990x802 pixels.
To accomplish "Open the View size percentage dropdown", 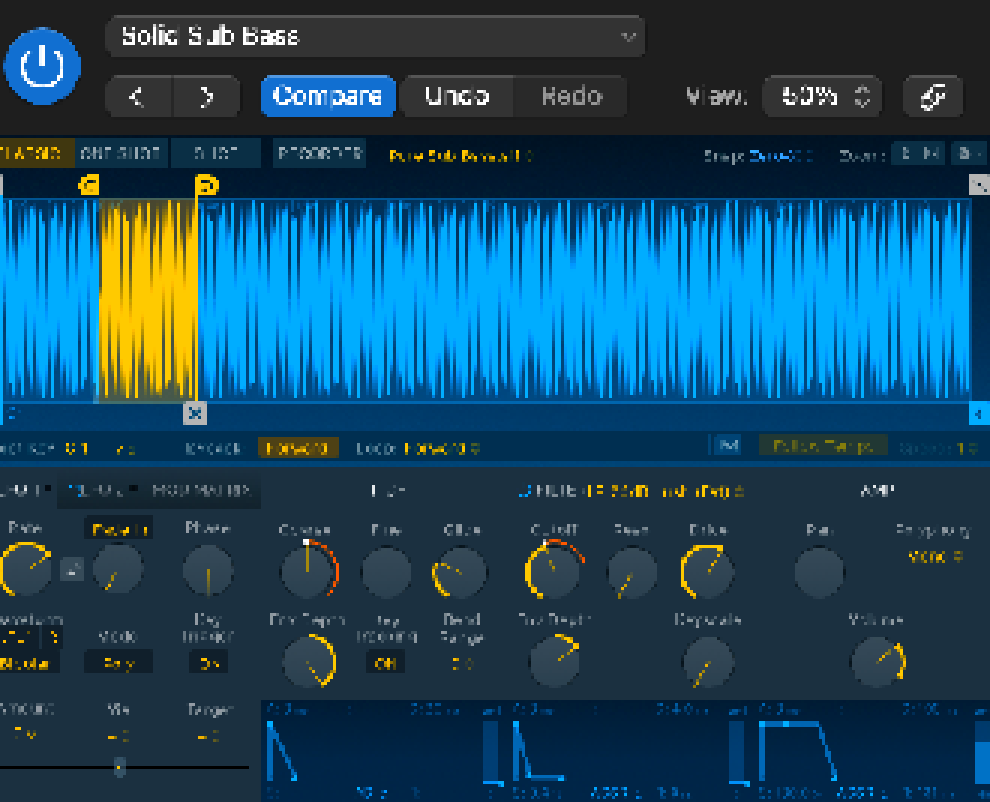I will pos(822,97).
